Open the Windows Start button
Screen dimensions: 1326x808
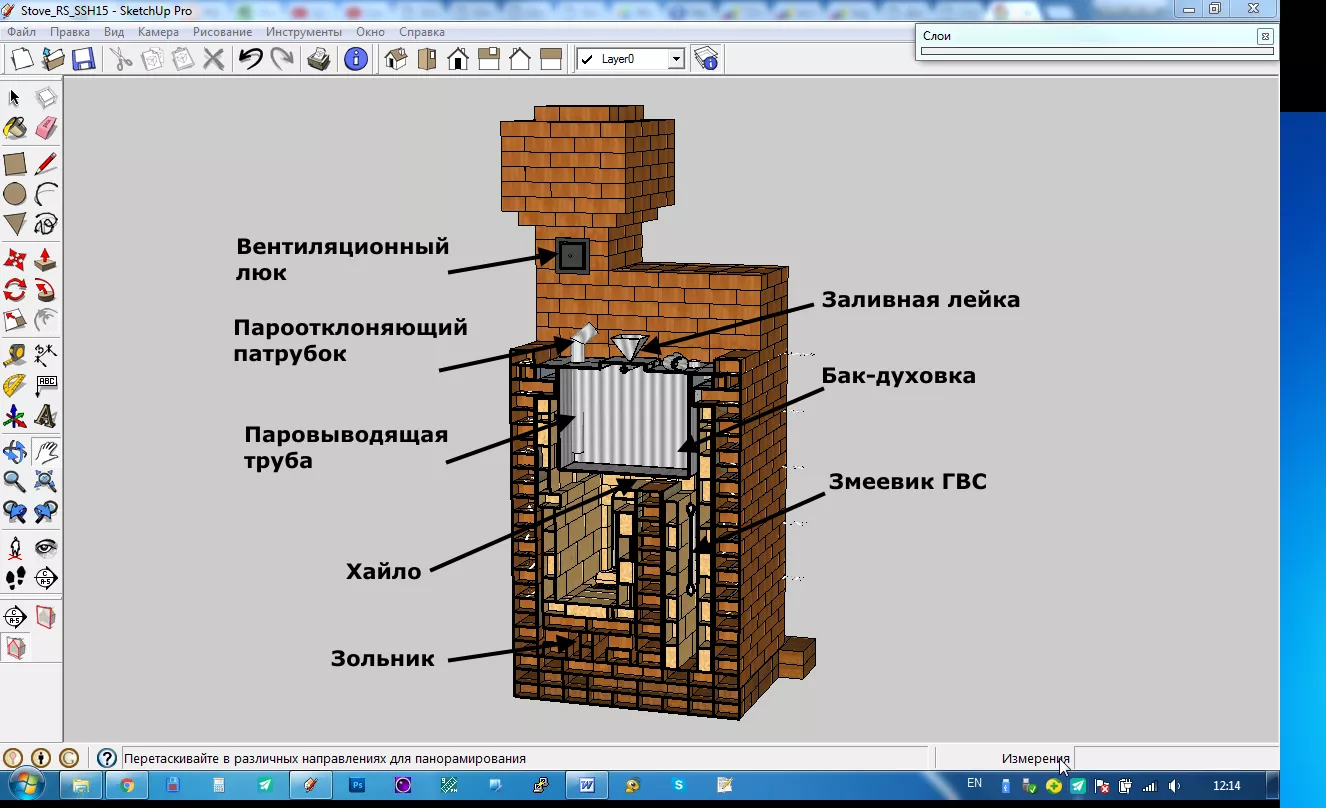27,785
